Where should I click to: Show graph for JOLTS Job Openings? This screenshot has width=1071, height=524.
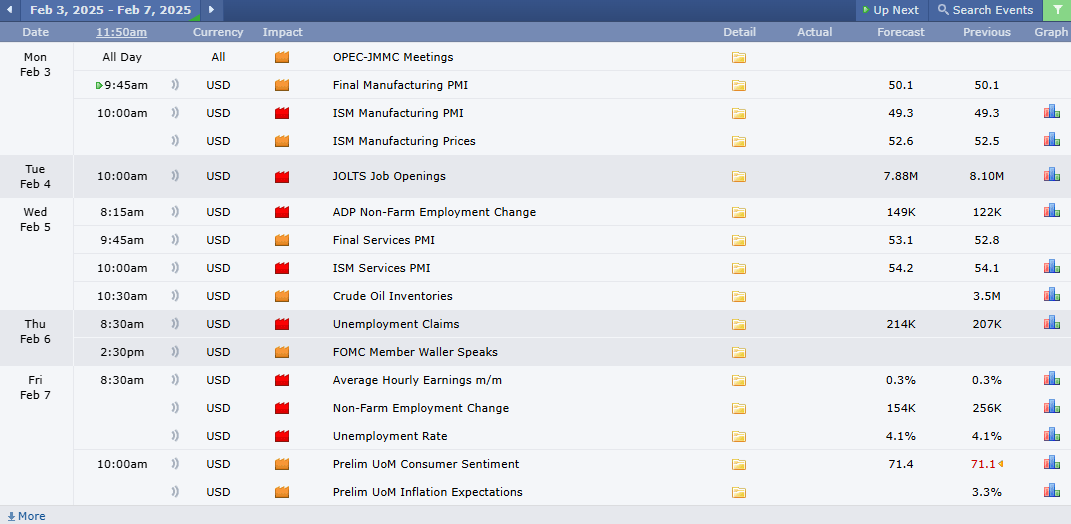point(1051,175)
